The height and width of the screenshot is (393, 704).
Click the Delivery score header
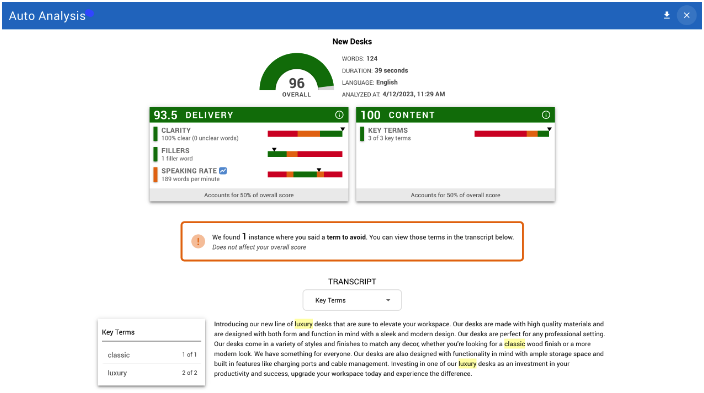pos(249,115)
